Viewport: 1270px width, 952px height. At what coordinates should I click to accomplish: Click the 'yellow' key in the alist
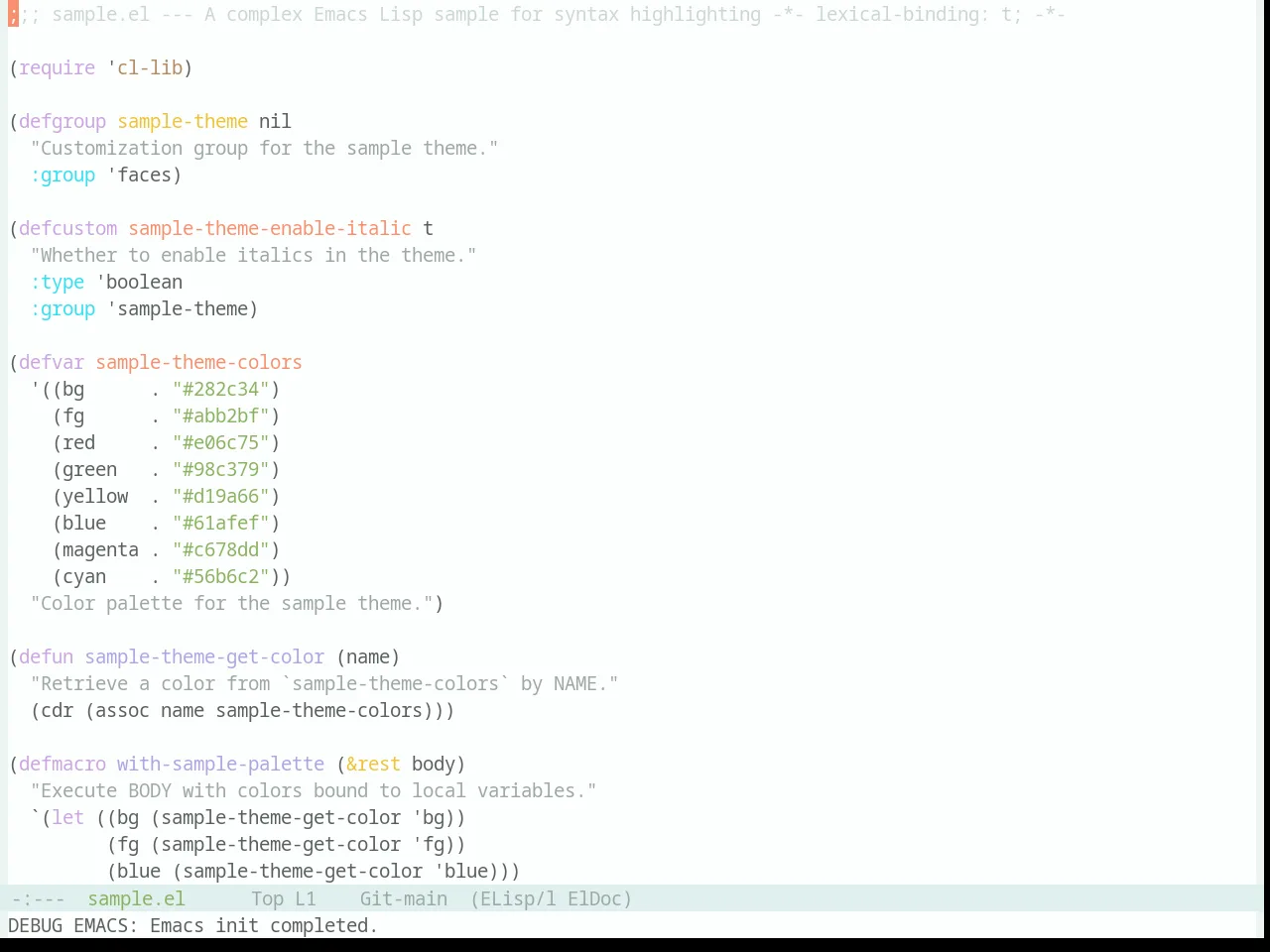coord(95,496)
